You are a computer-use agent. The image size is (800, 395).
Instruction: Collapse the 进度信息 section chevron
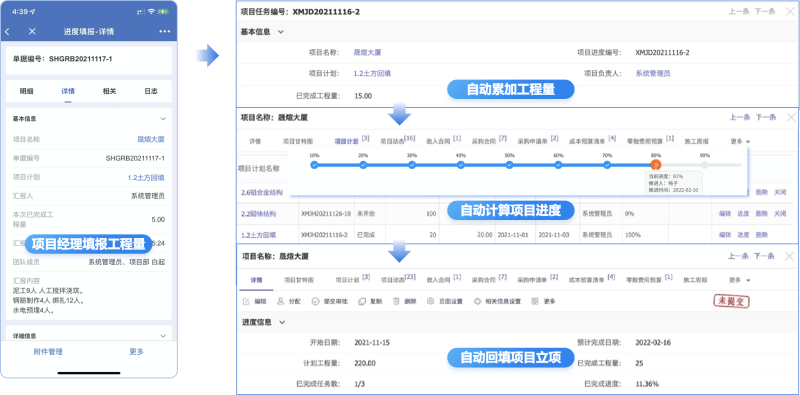[281, 323]
